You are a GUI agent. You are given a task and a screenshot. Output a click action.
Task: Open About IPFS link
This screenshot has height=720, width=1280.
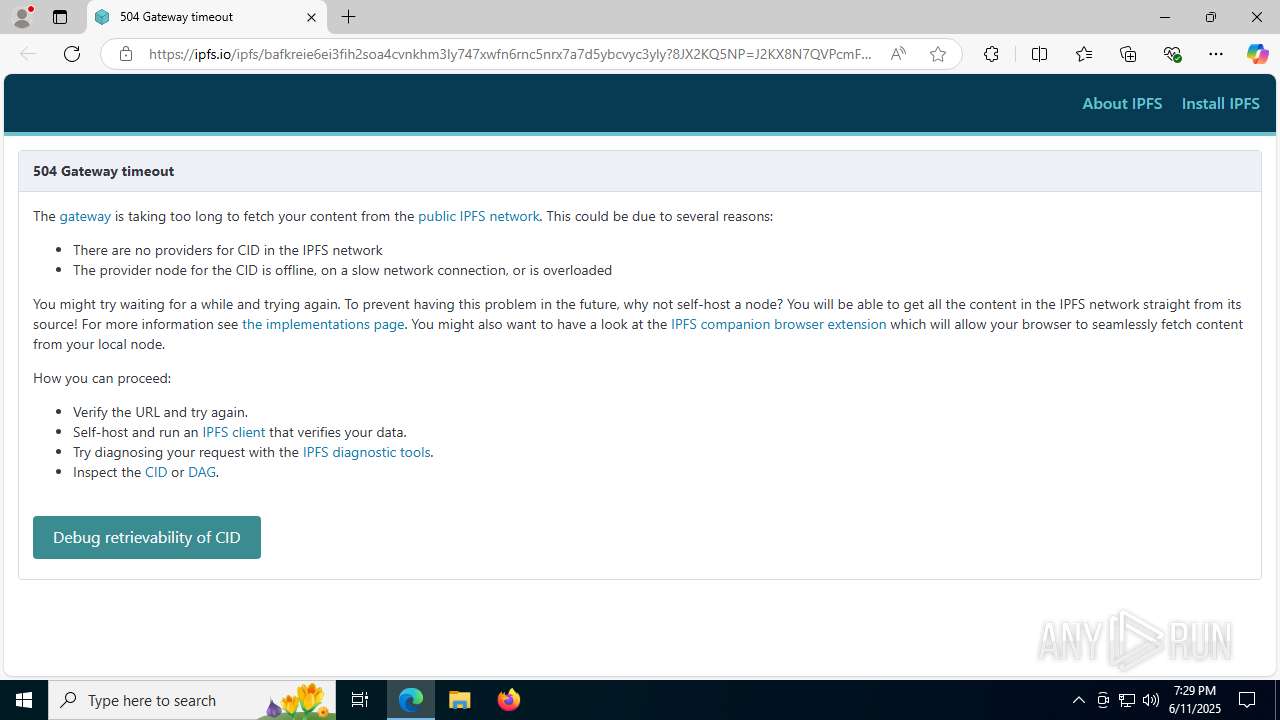coord(1122,104)
